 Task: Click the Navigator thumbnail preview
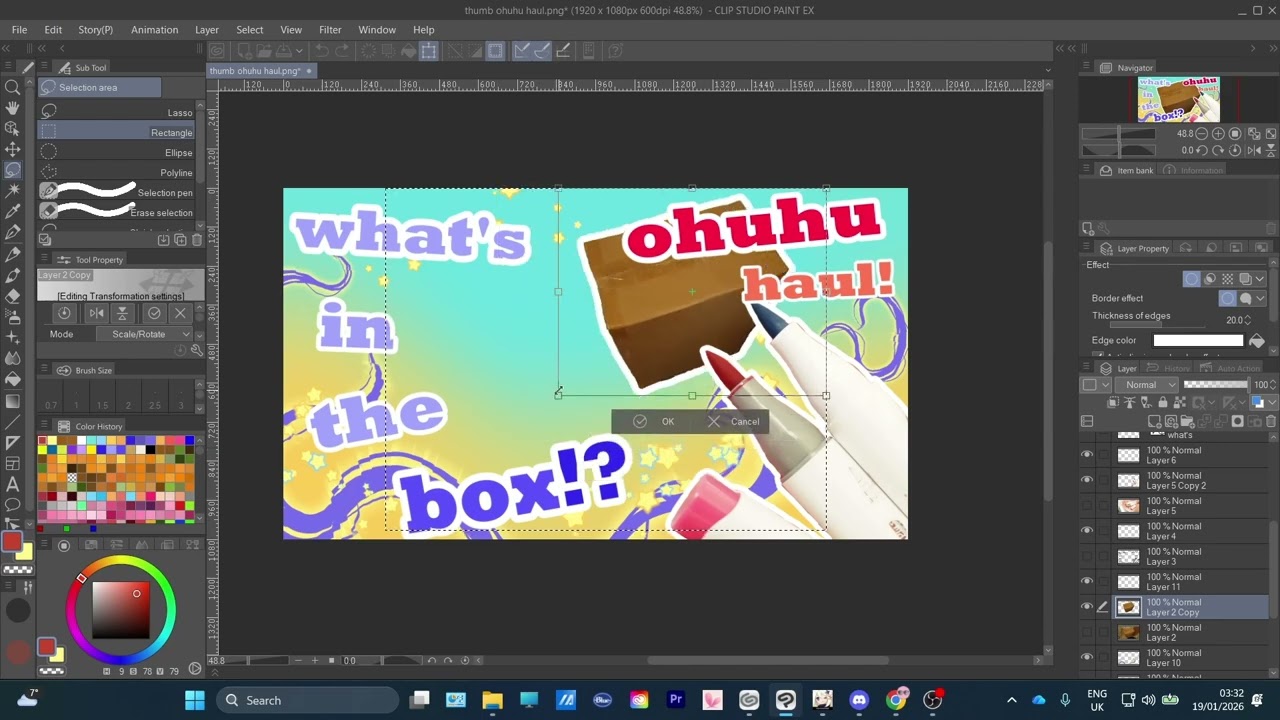tap(1179, 99)
